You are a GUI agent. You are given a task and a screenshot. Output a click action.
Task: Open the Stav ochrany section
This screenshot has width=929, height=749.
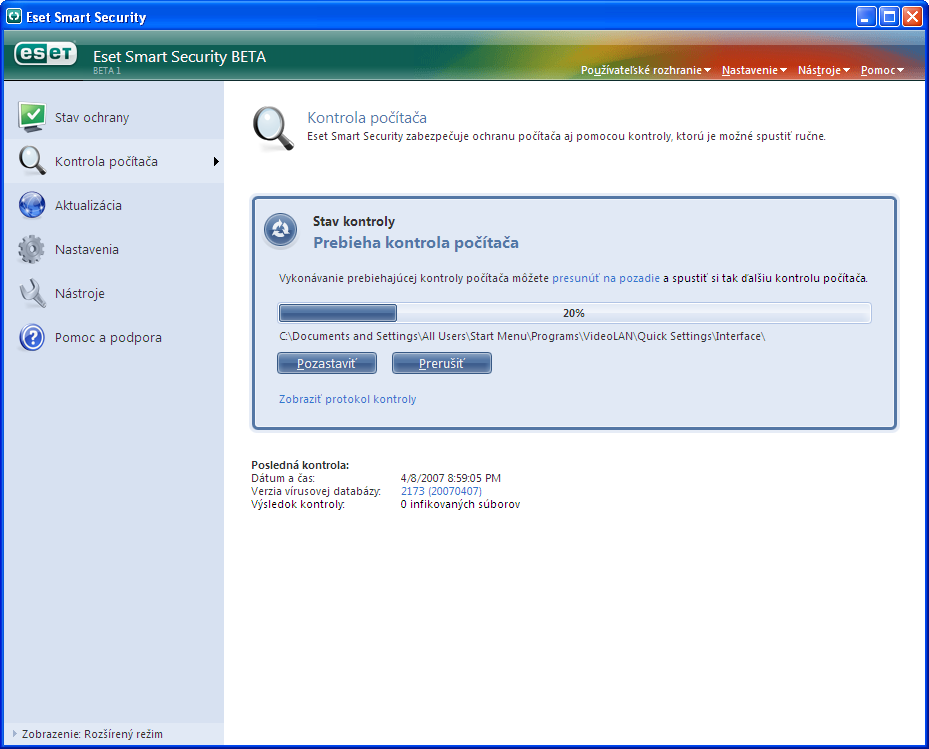point(114,117)
